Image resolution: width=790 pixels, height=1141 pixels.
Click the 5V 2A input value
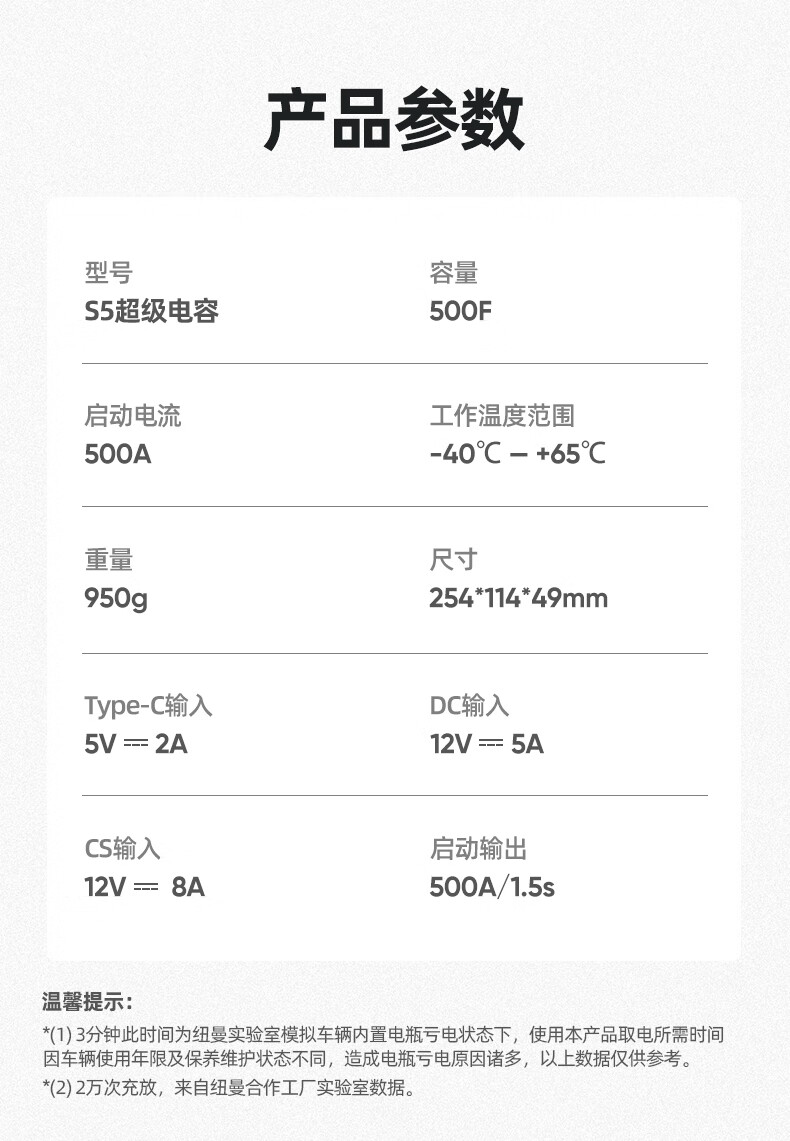click(x=136, y=744)
